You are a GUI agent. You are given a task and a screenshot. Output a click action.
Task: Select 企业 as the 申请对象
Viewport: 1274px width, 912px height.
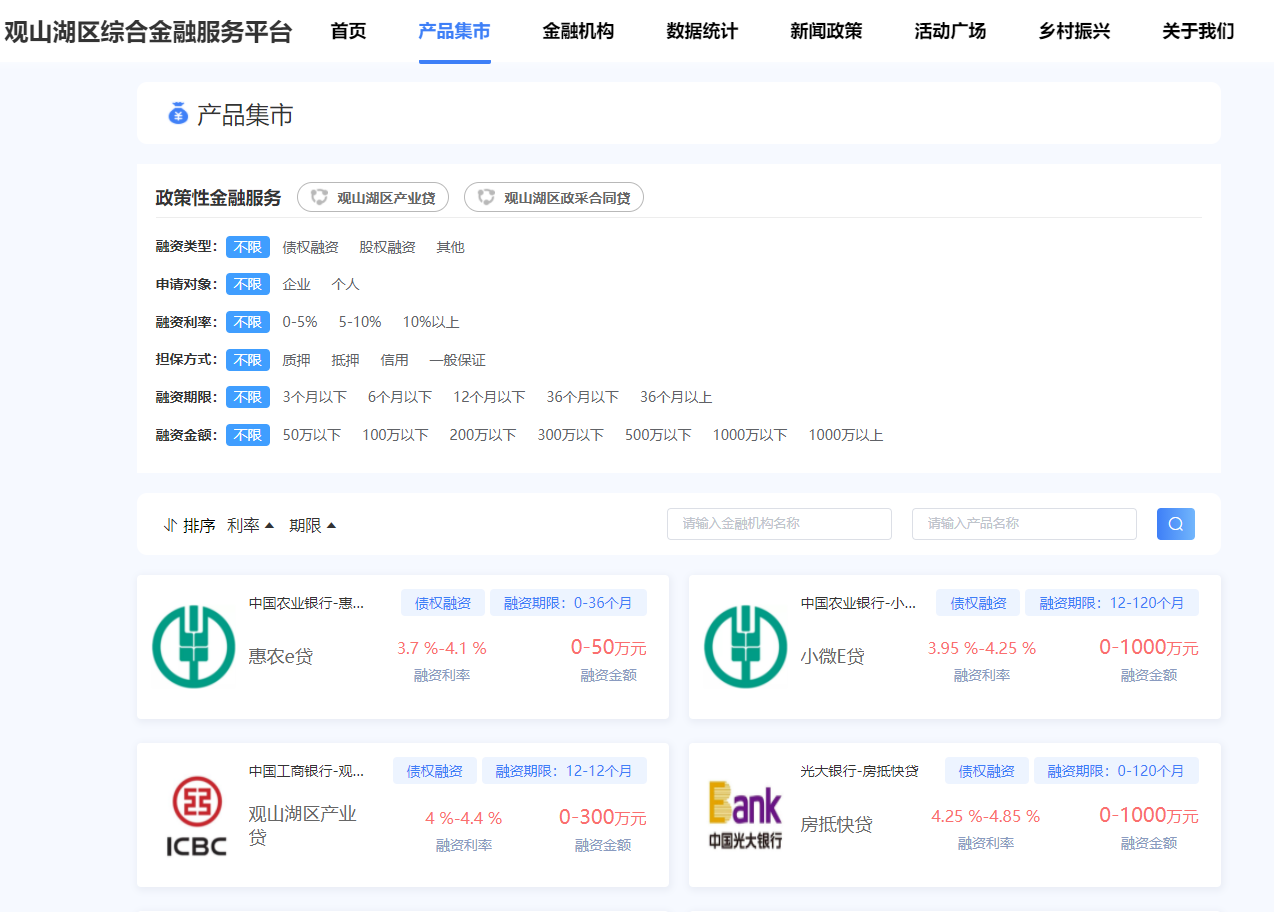click(x=296, y=285)
